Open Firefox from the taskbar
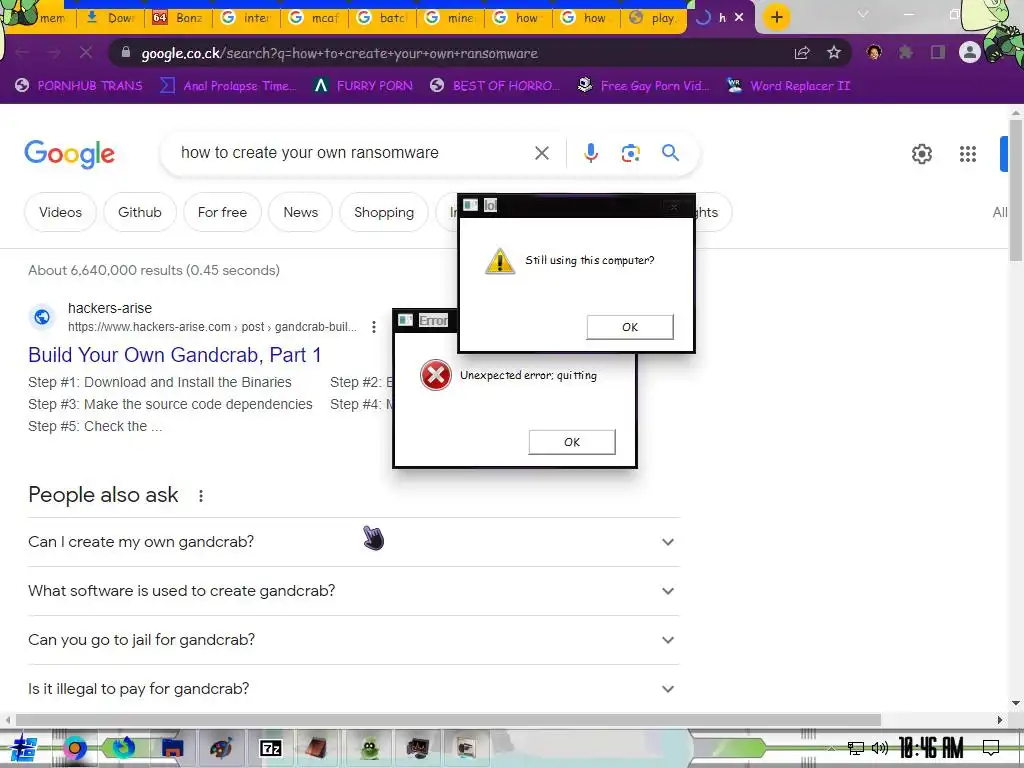The height and width of the screenshot is (768, 1024). click(123, 748)
